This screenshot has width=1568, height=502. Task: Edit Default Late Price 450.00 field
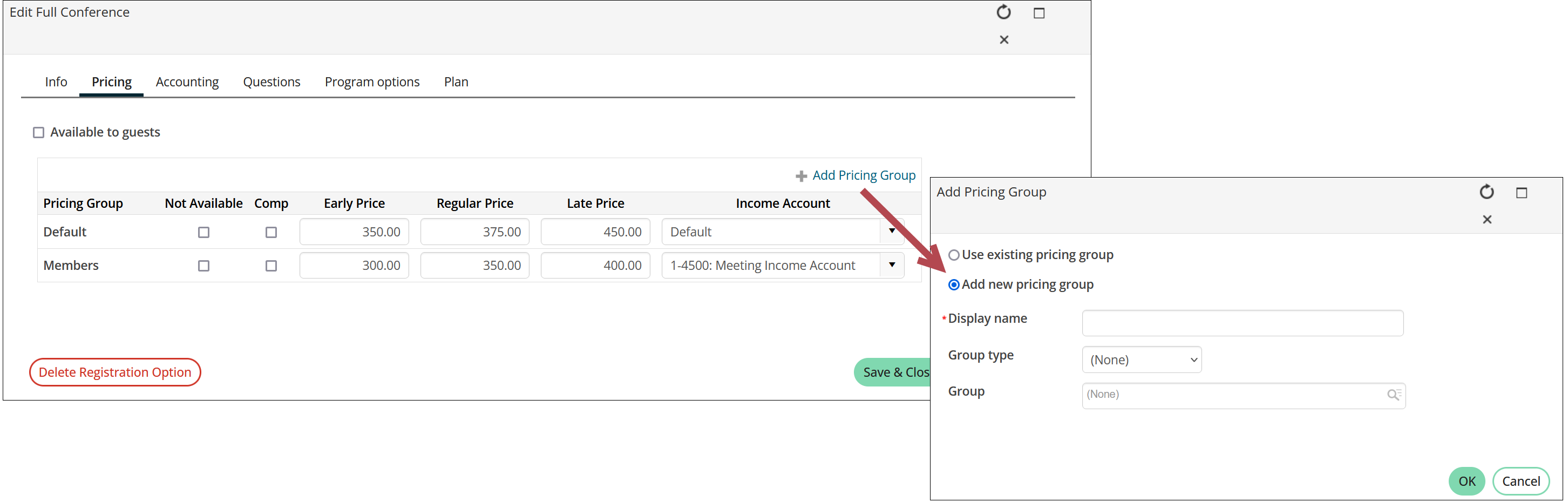pos(595,232)
